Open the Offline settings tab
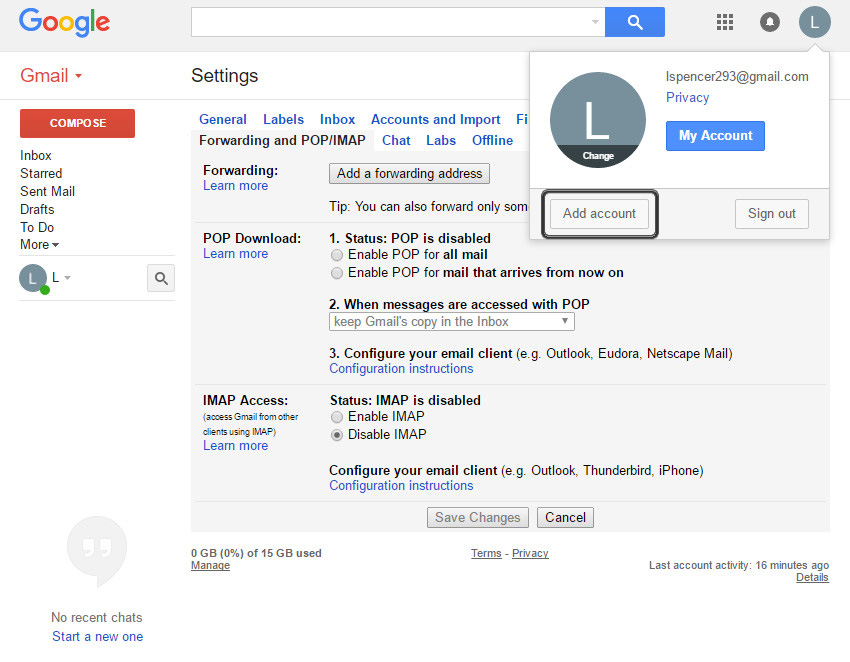The height and width of the screenshot is (662, 850). tap(492, 140)
